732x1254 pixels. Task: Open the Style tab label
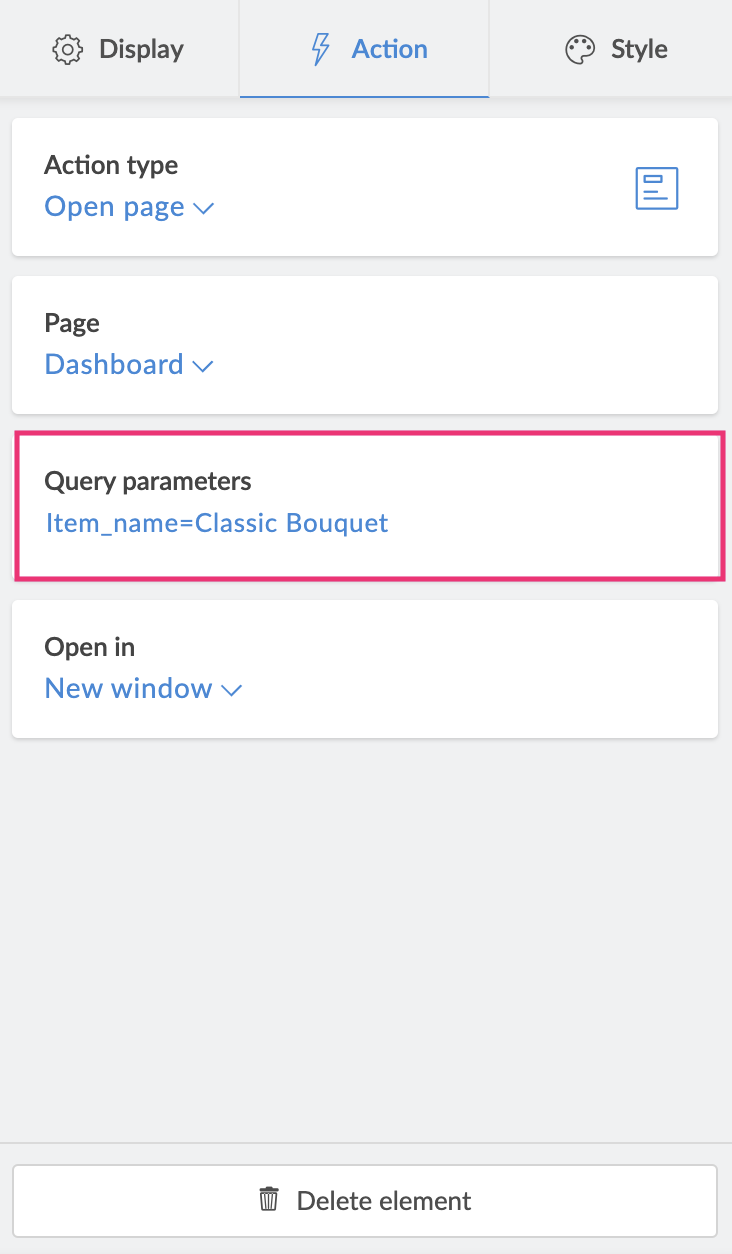(x=639, y=49)
